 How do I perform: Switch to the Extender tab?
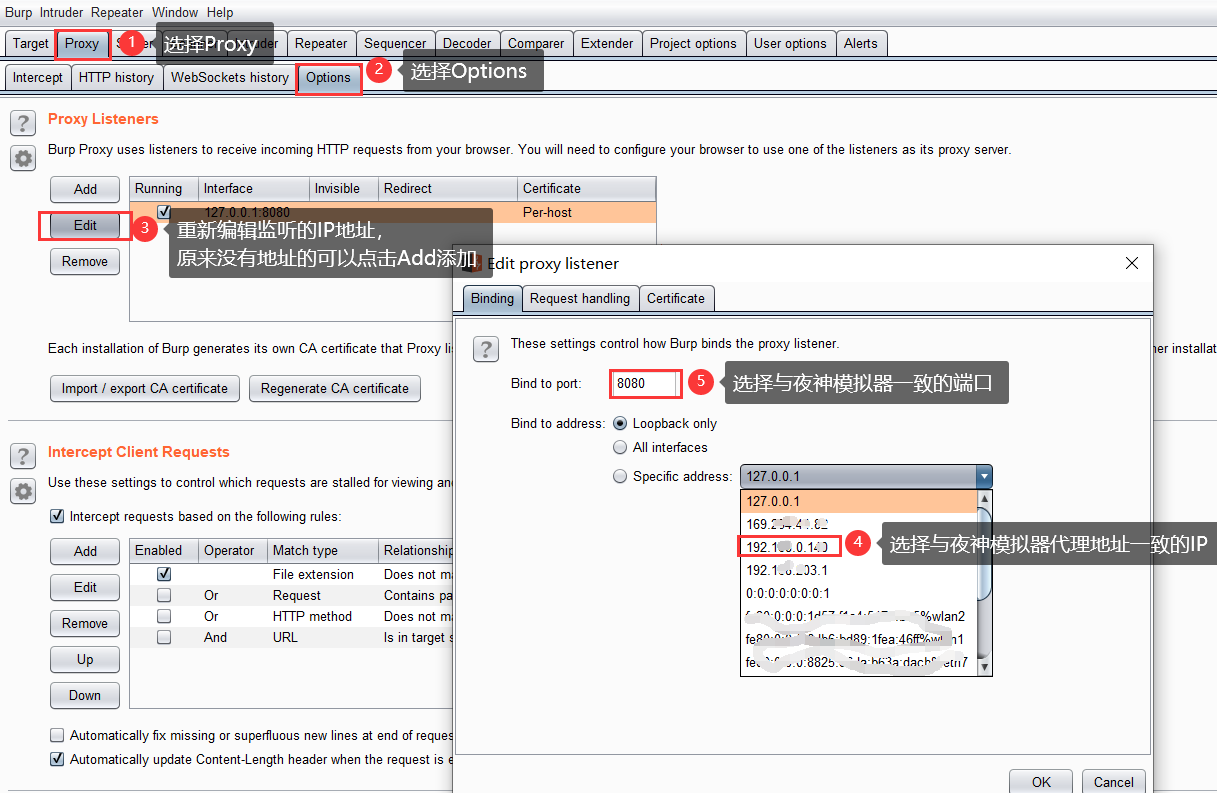(607, 43)
